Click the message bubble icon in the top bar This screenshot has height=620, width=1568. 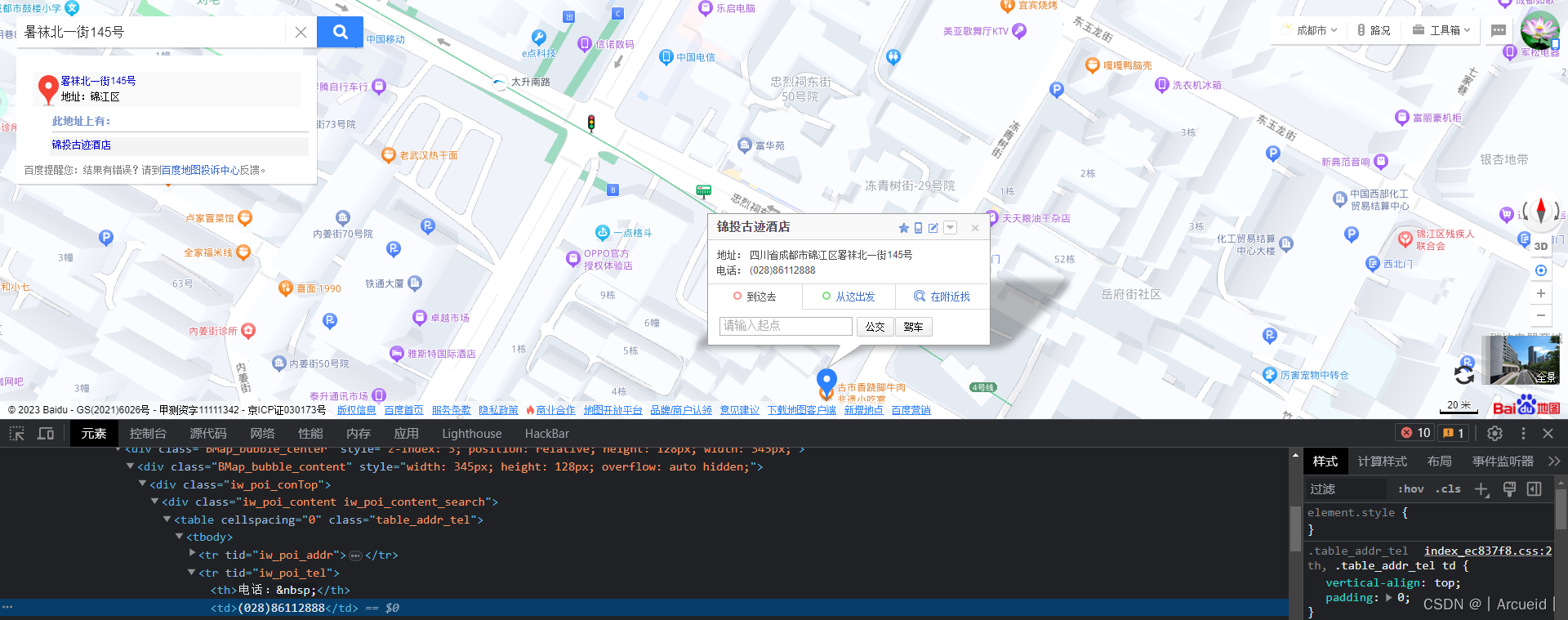[x=1498, y=30]
